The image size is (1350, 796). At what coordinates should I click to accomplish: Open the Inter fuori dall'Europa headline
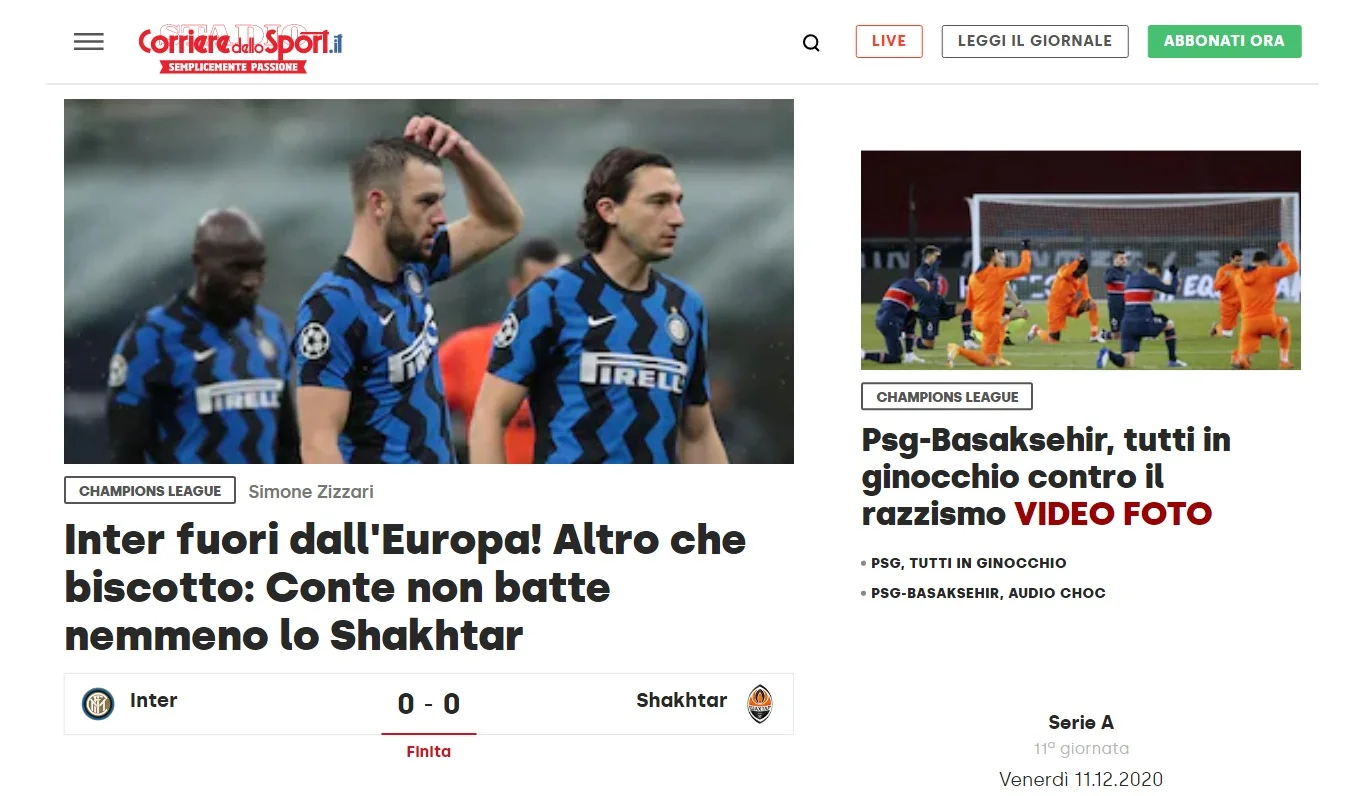click(x=405, y=587)
